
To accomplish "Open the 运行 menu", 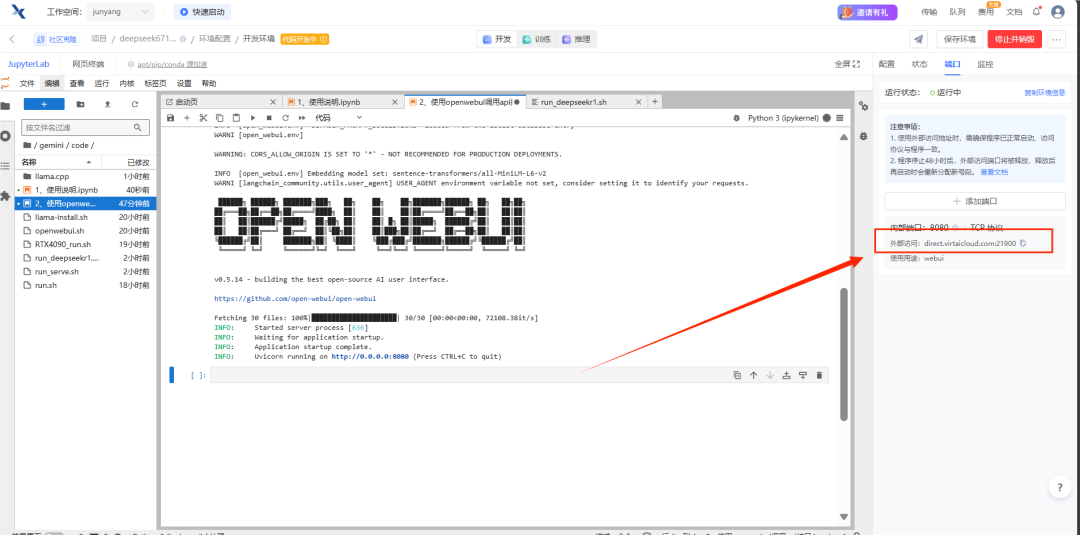I will point(102,83).
